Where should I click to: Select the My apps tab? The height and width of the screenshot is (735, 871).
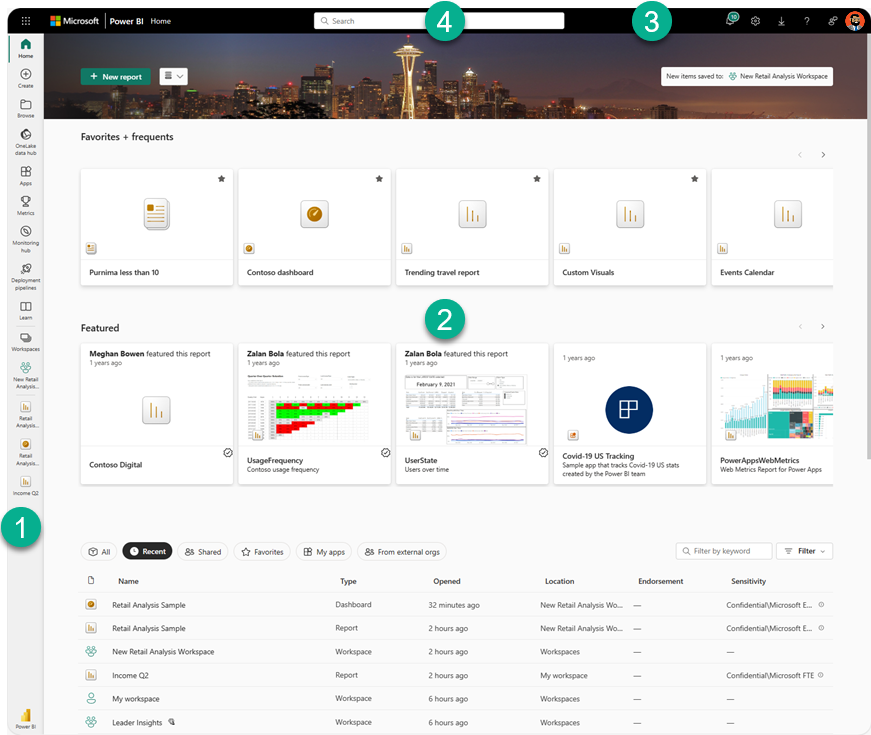pyautogui.click(x=324, y=552)
